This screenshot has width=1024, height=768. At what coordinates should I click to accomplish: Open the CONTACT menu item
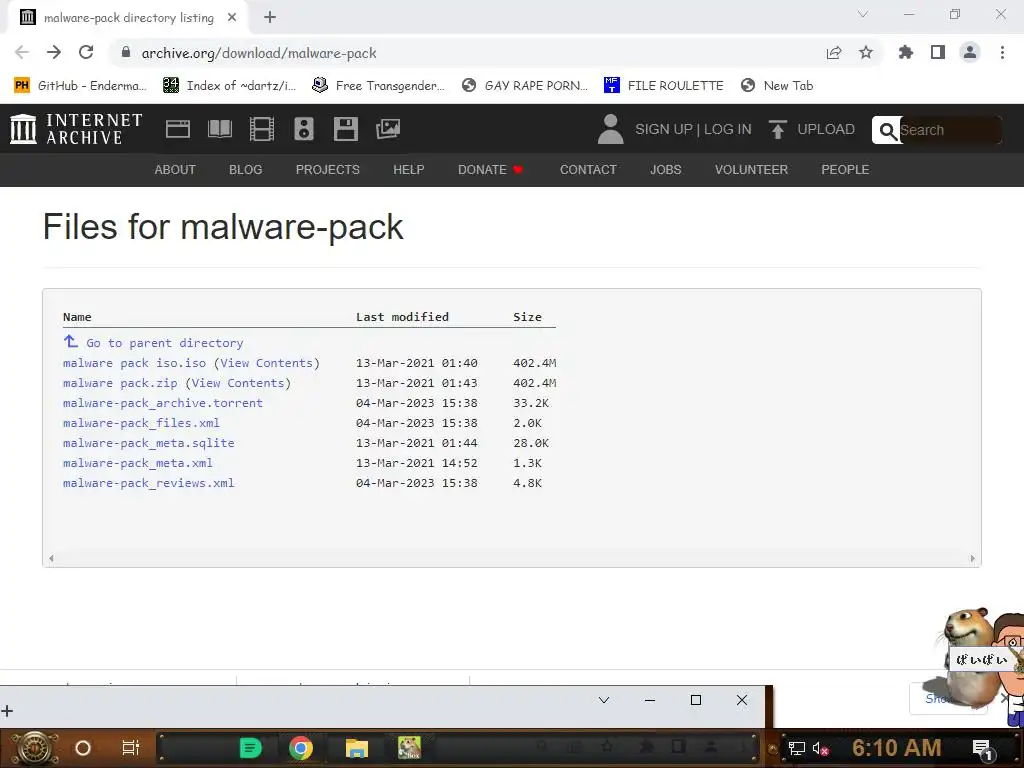588,170
